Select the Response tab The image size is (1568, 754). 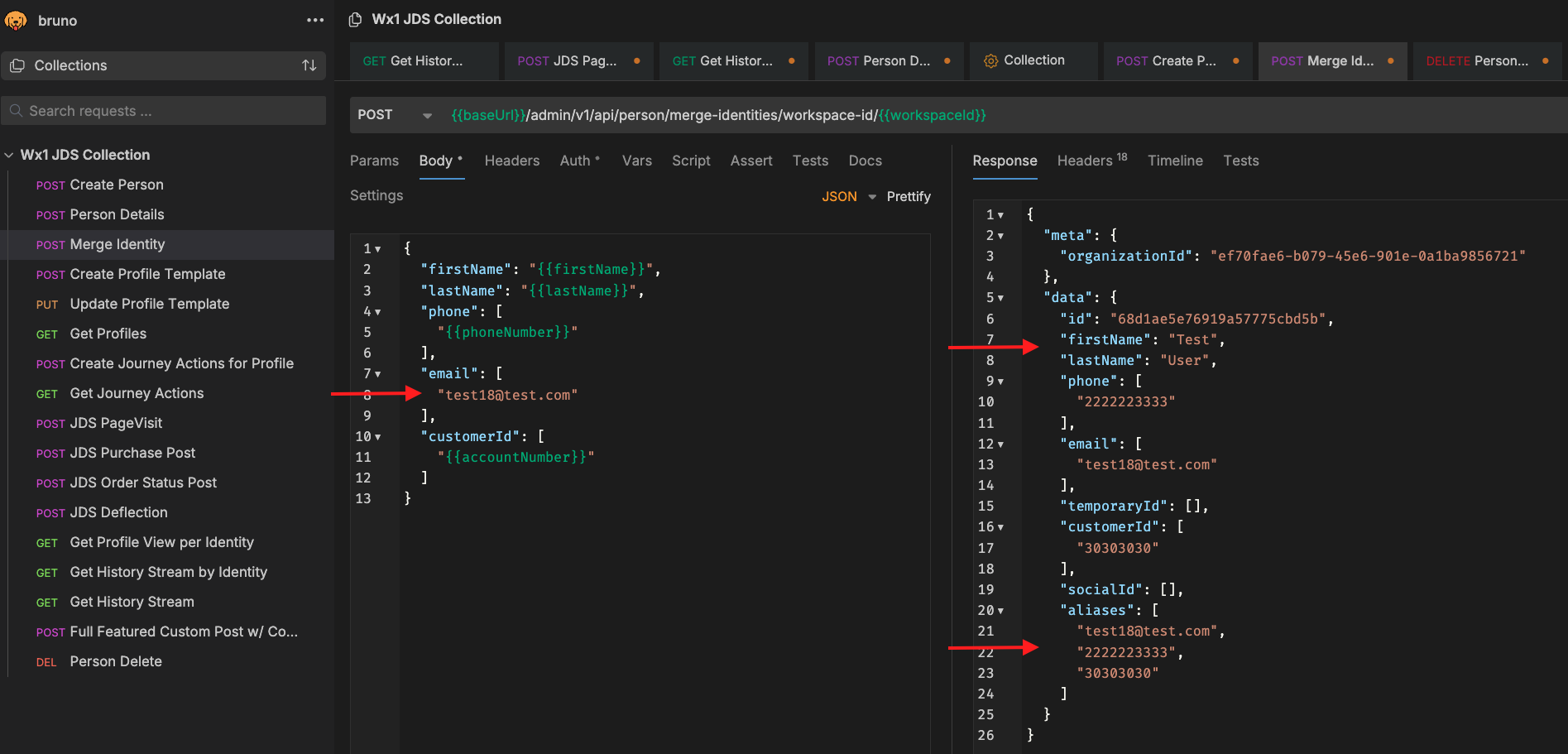point(1005,161)
